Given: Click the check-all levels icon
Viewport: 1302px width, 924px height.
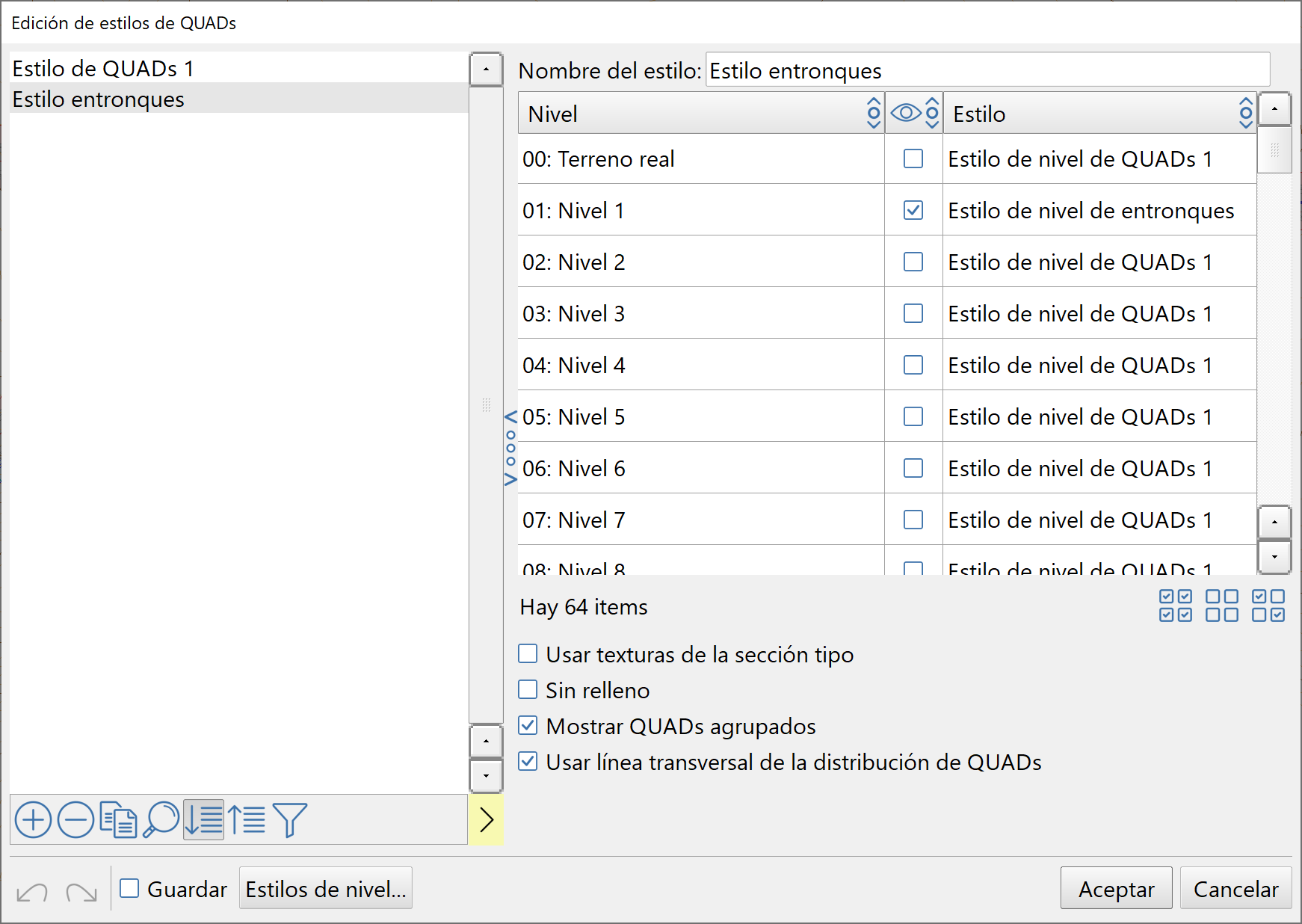Looking at the screenshot, I should tap(1177, 606).
